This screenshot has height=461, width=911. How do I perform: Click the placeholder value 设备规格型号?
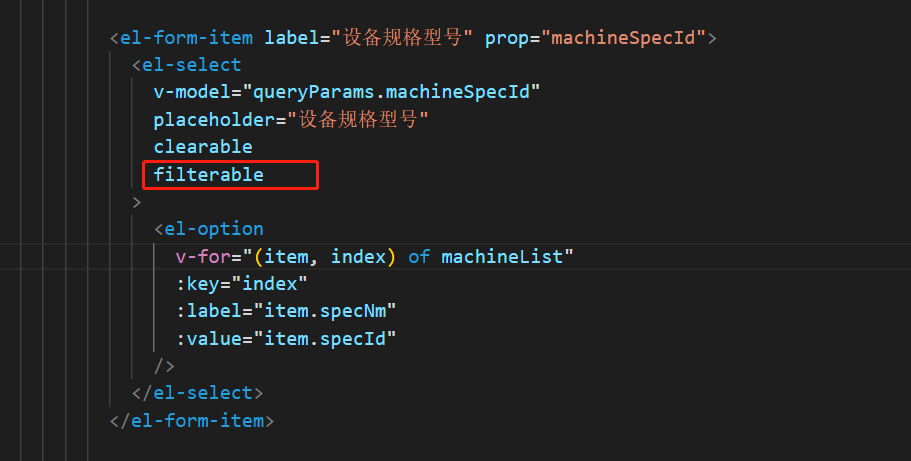[358, 120]
